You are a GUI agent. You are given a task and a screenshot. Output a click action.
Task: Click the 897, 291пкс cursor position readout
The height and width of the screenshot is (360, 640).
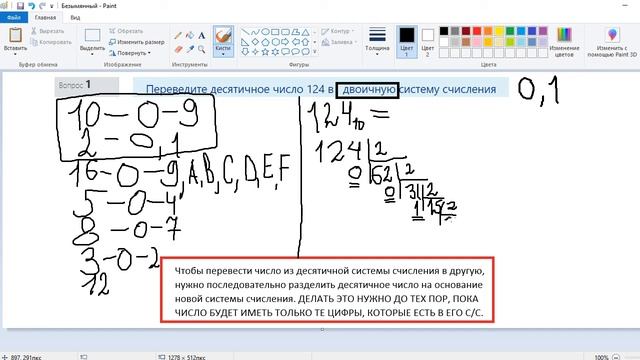click(x=26, y=357)
